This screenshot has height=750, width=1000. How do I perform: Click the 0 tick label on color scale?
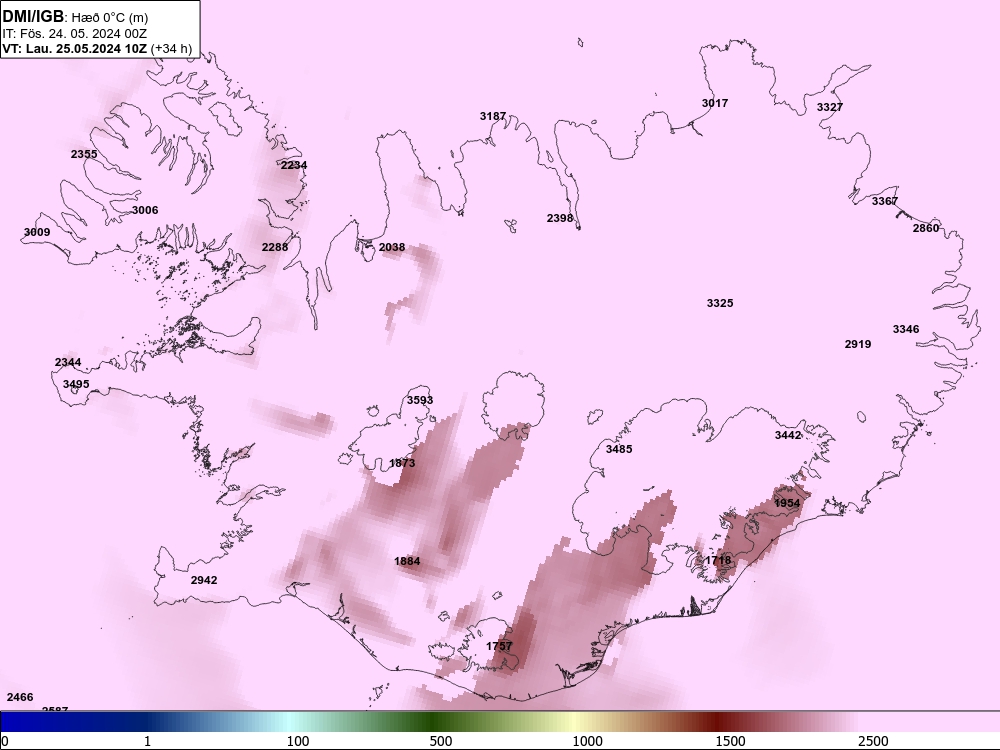(x=5, y=741)
